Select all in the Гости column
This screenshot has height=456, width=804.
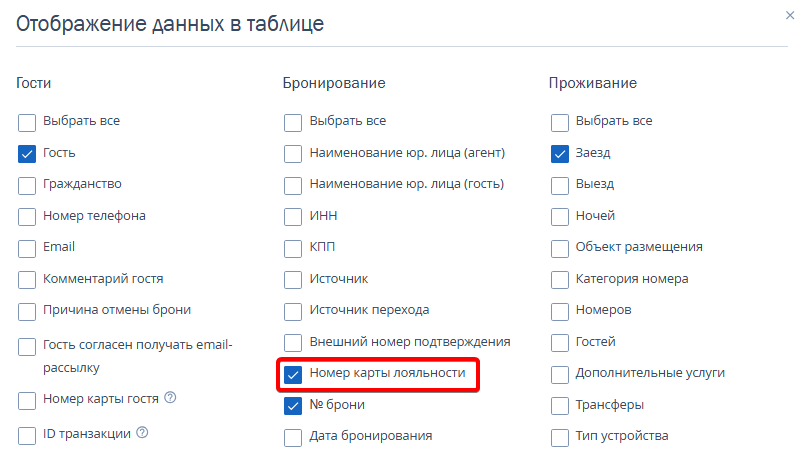27,123
